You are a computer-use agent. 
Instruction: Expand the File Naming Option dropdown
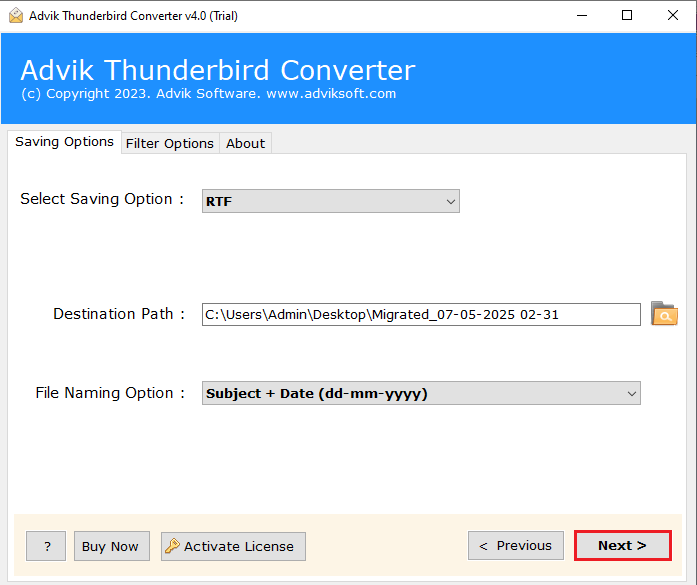tap(421, 393)
